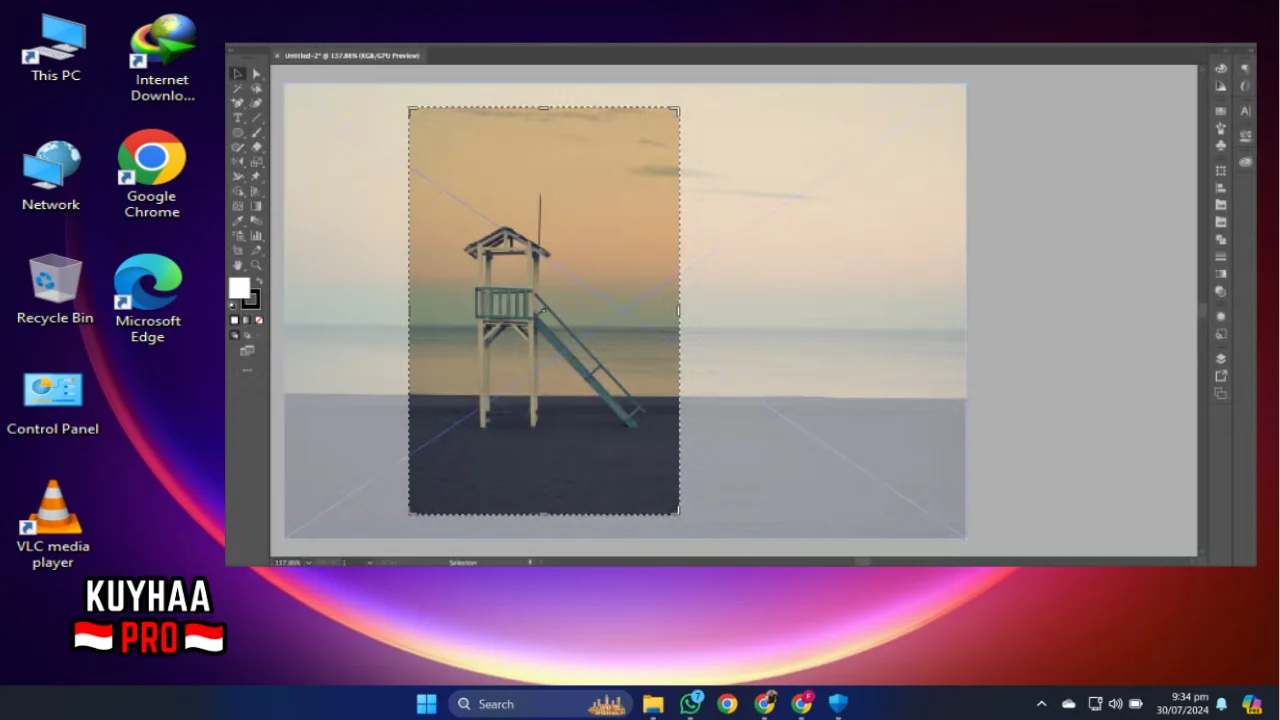The width and height of the screenshot is (1280, 720).
Task: Close the Untitled-2 document tab
Action: (277, 56)
